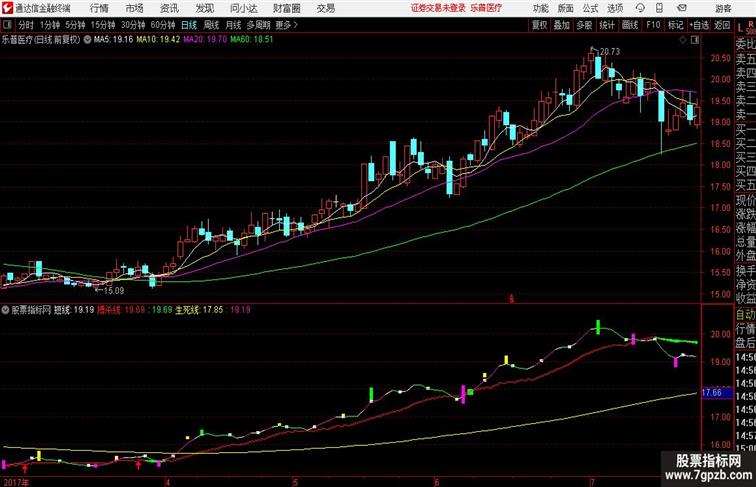
Task: Click 翘线 19.19 indicator value
Action: click(74, 310)
